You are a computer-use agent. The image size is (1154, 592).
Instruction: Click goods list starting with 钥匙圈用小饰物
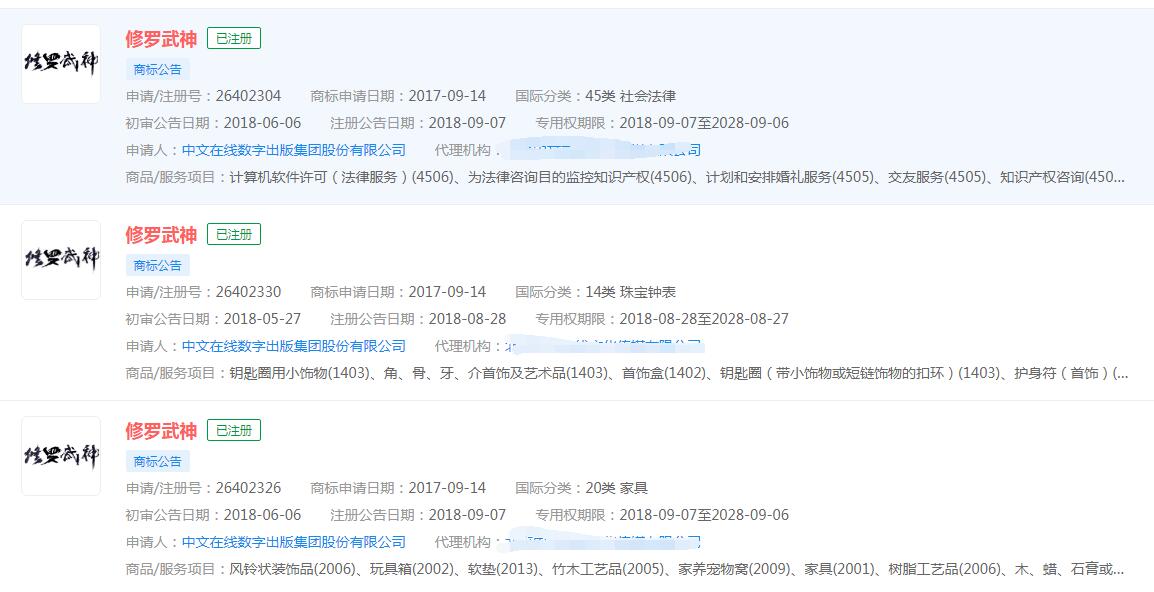tap(679, 373)
